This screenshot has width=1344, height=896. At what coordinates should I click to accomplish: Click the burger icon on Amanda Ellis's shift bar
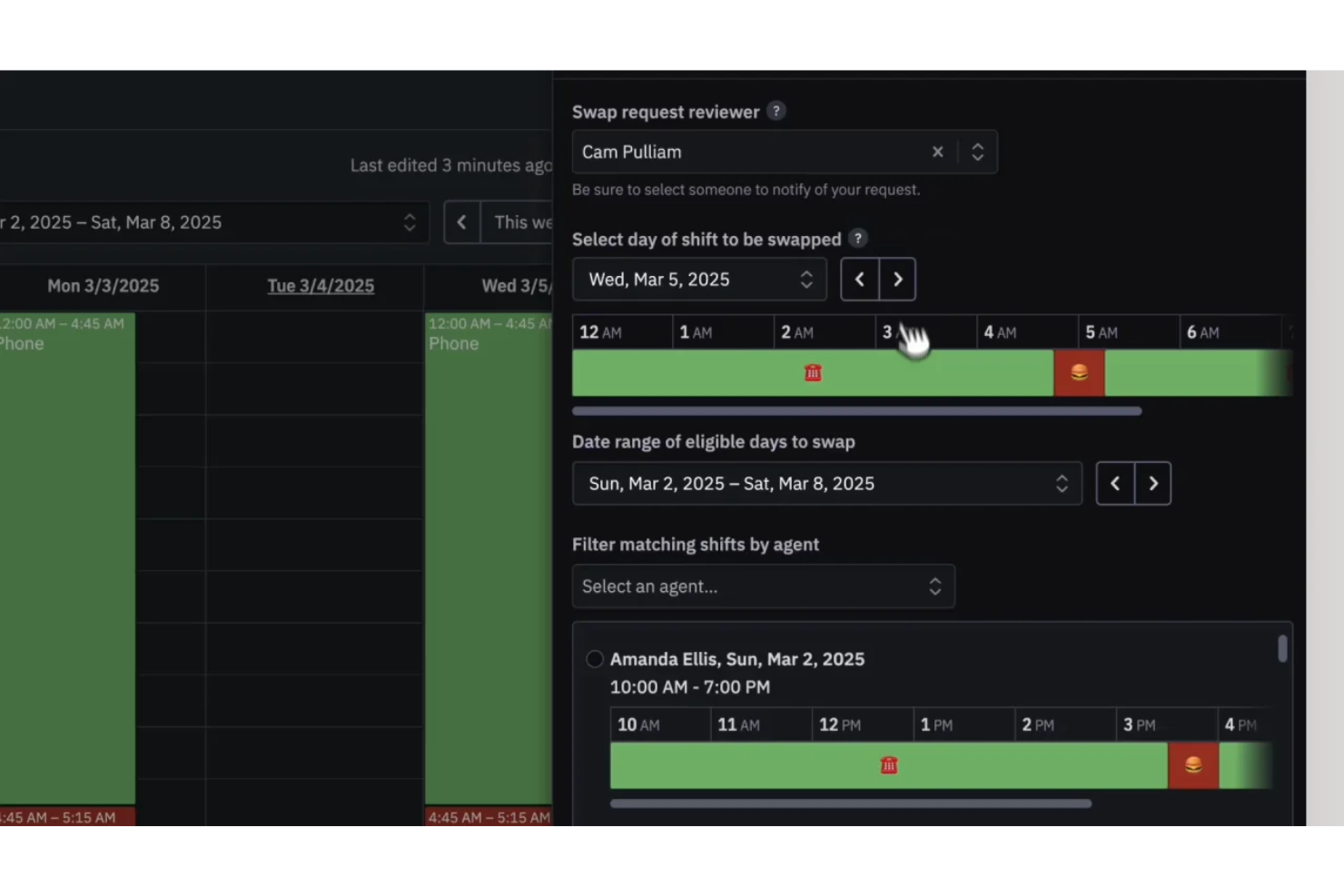(1192, 765)
